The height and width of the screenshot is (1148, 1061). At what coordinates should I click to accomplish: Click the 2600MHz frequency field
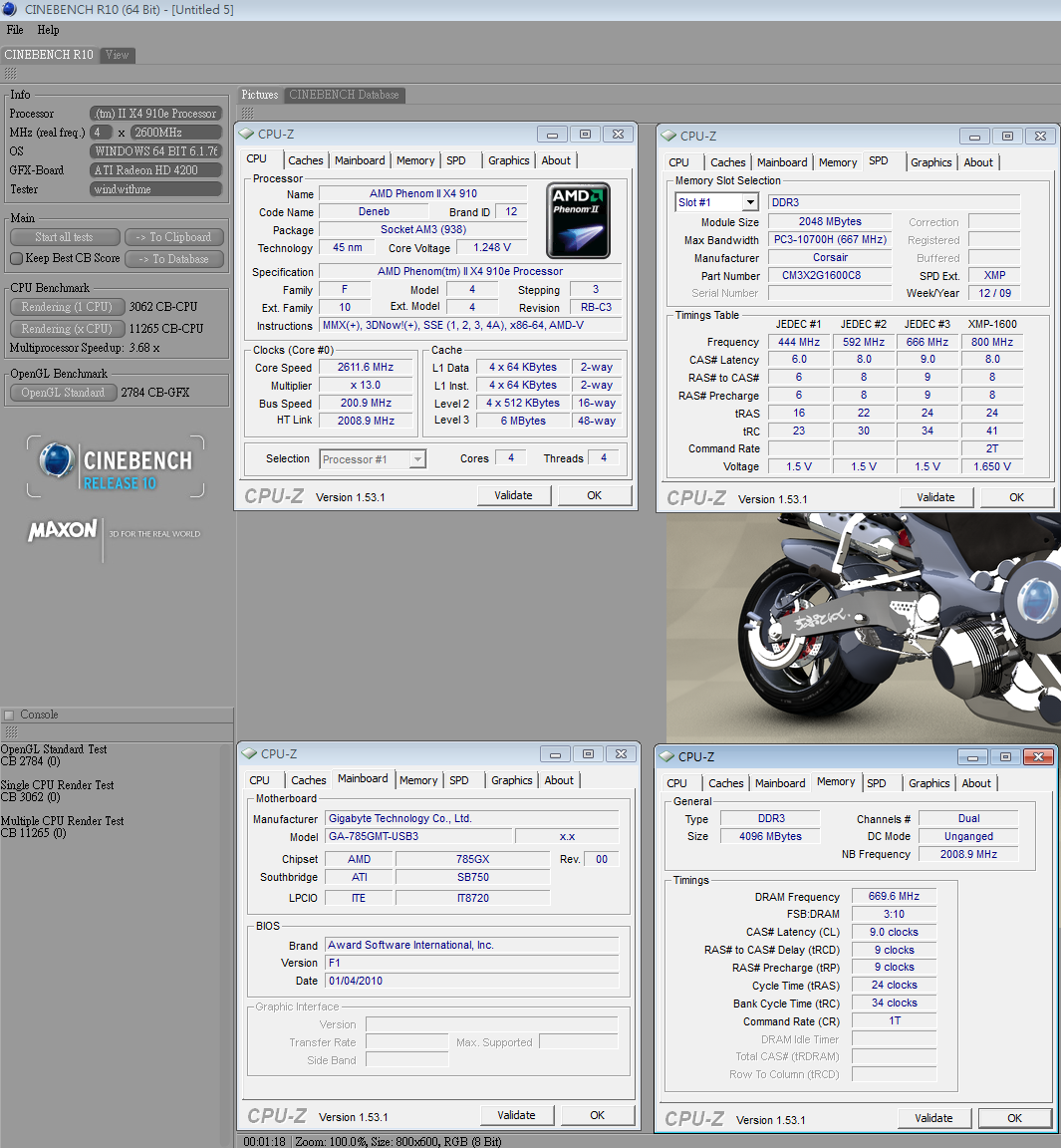tap(175, 133)
